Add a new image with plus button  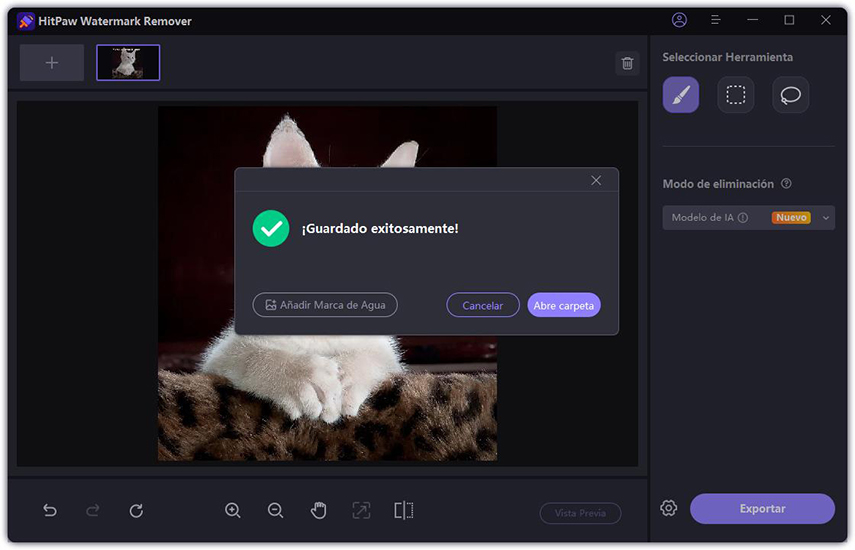point(52,63)
